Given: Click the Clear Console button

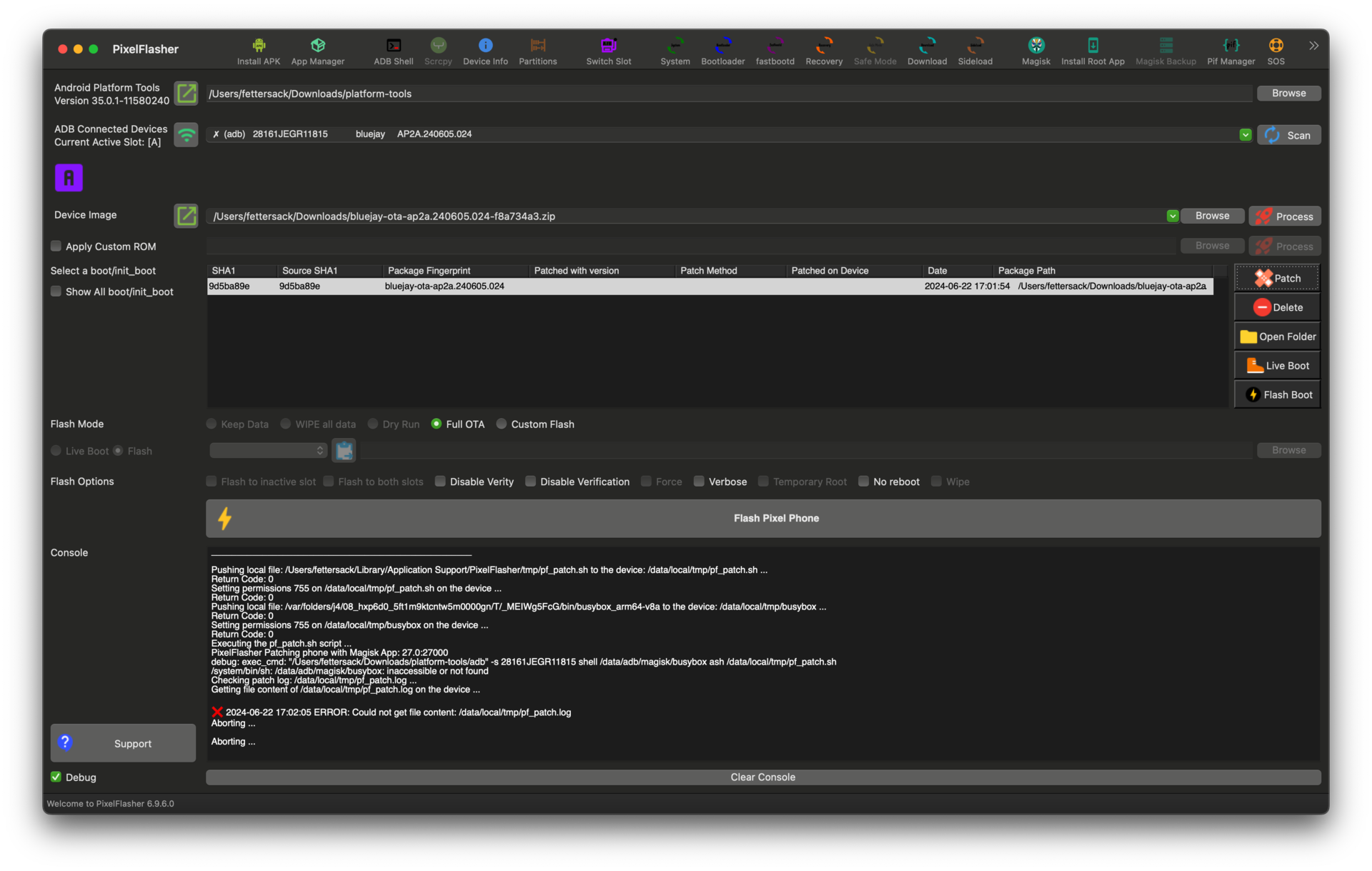Looking at the screenshot, I should pyautogui.click(x=762, y=777).
